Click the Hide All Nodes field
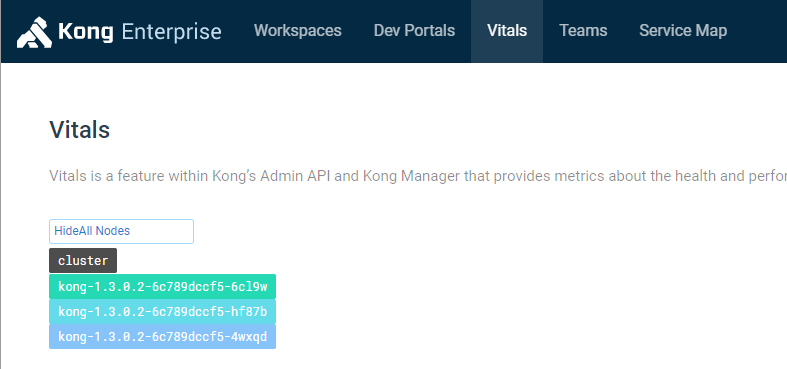 tap(121, 231)
